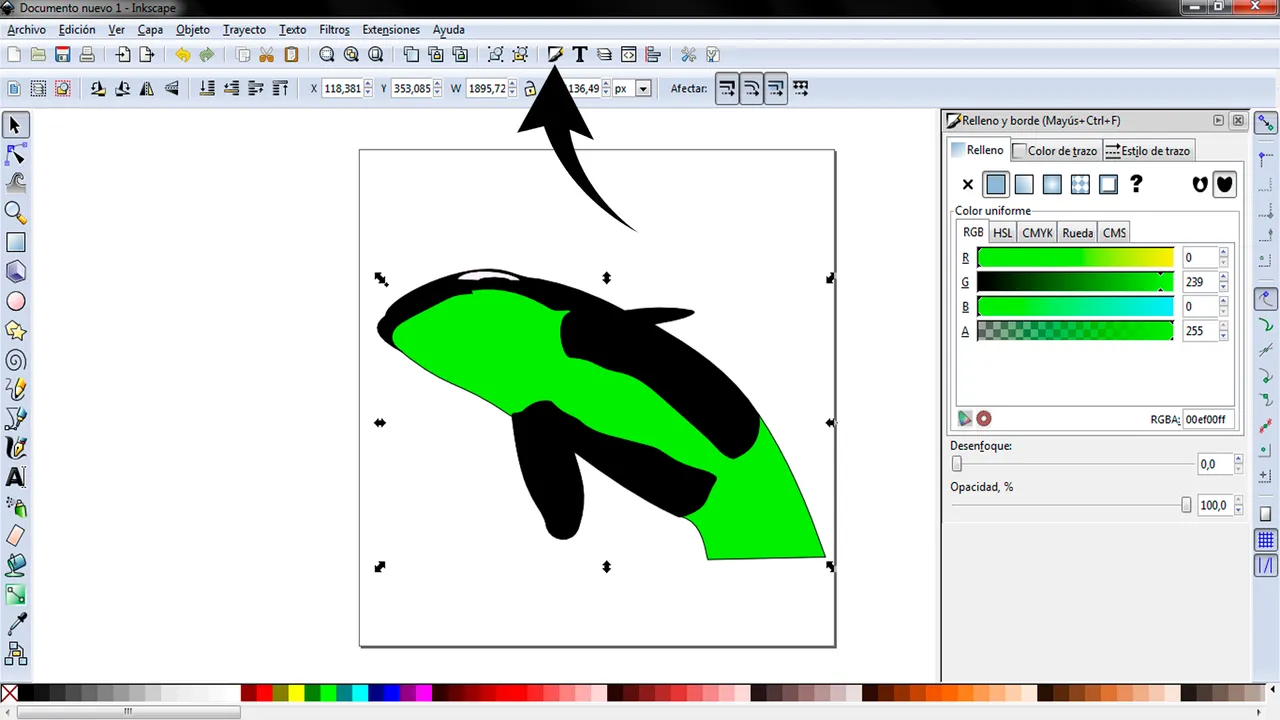Select the Rectangle tool
The height and width of the screenshot is (720, 1280).
click(x=15, y=242)
